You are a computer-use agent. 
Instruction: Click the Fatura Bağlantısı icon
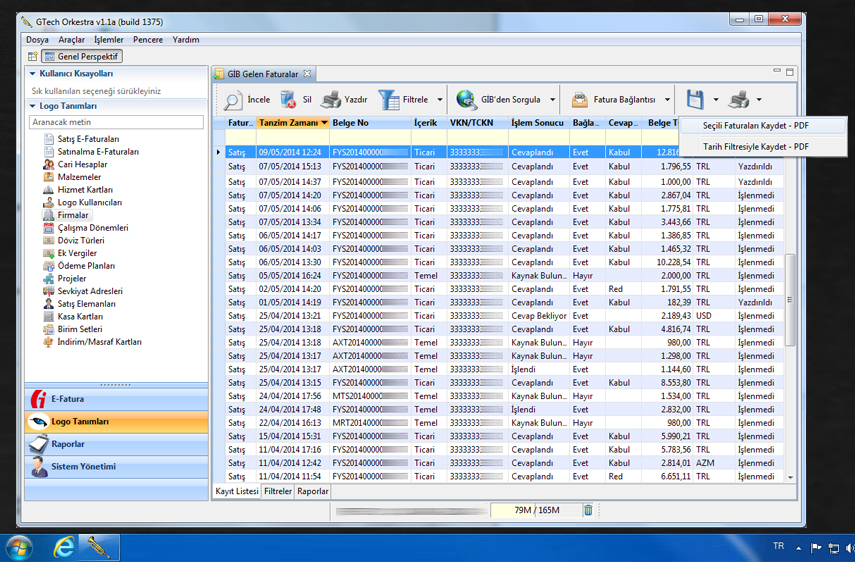579,100
